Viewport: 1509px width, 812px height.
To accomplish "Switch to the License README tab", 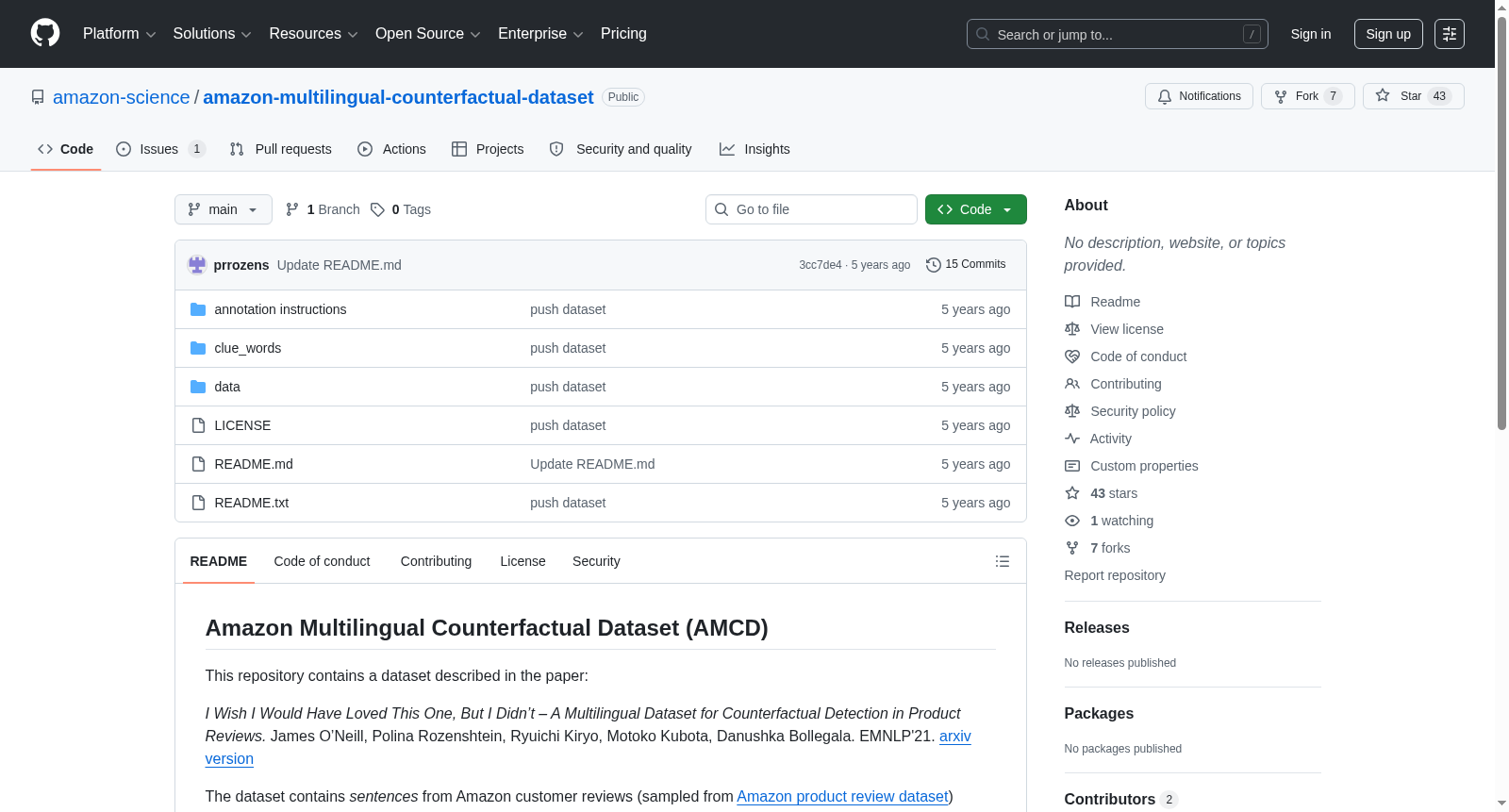I will [x=522, y=561].
